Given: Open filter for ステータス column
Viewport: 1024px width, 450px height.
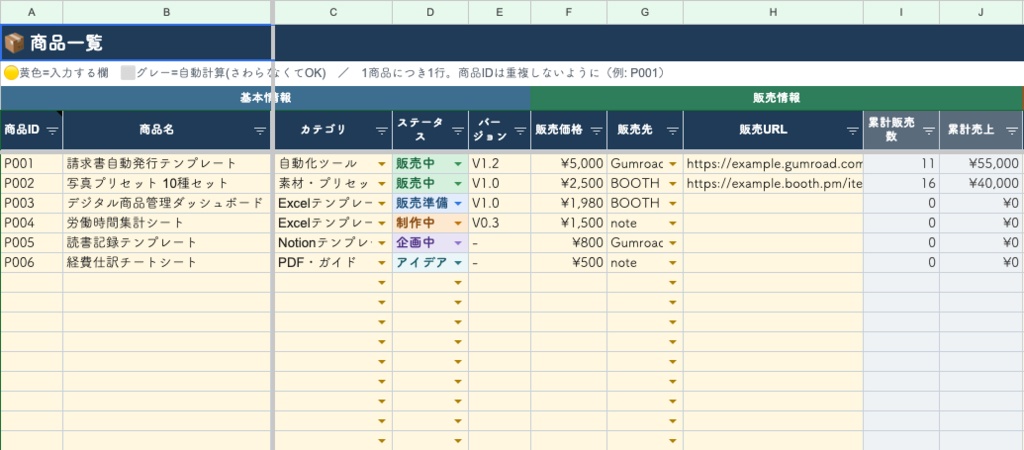Looking at the screenshot, I should pos(458,130).
